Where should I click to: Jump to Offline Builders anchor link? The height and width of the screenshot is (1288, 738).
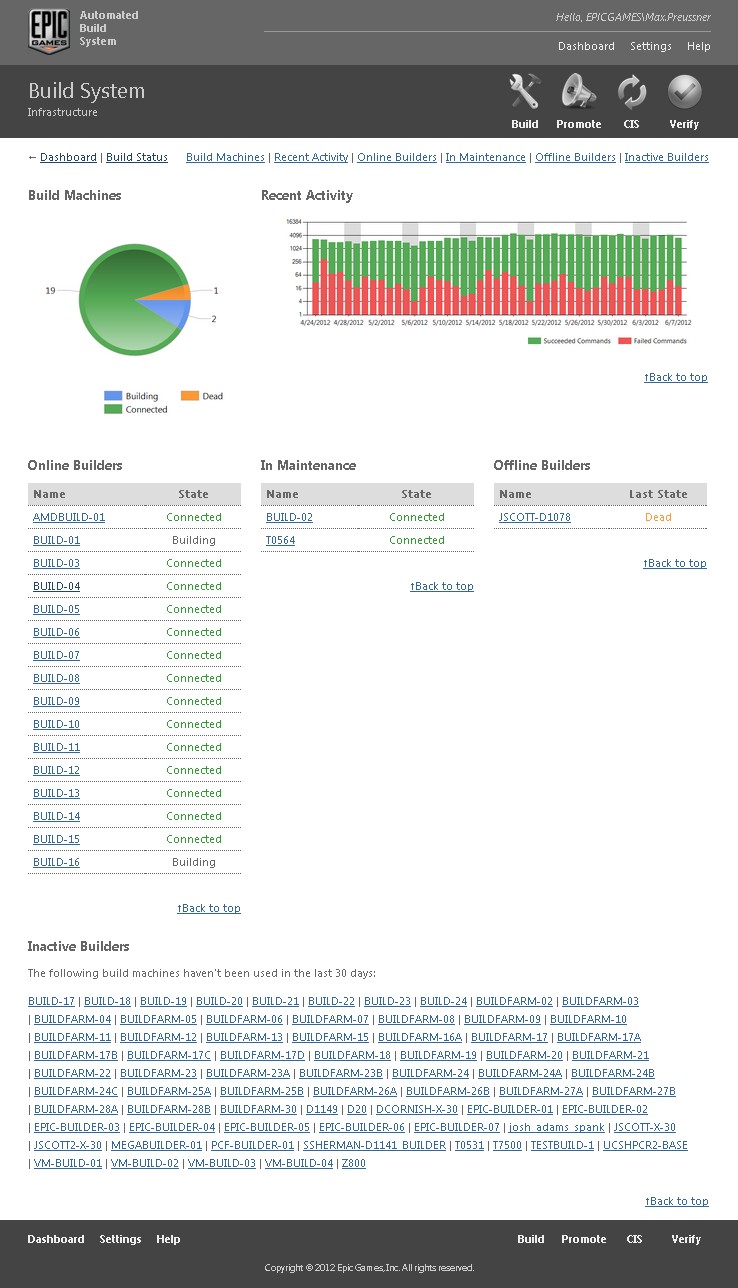coord(575,157)
